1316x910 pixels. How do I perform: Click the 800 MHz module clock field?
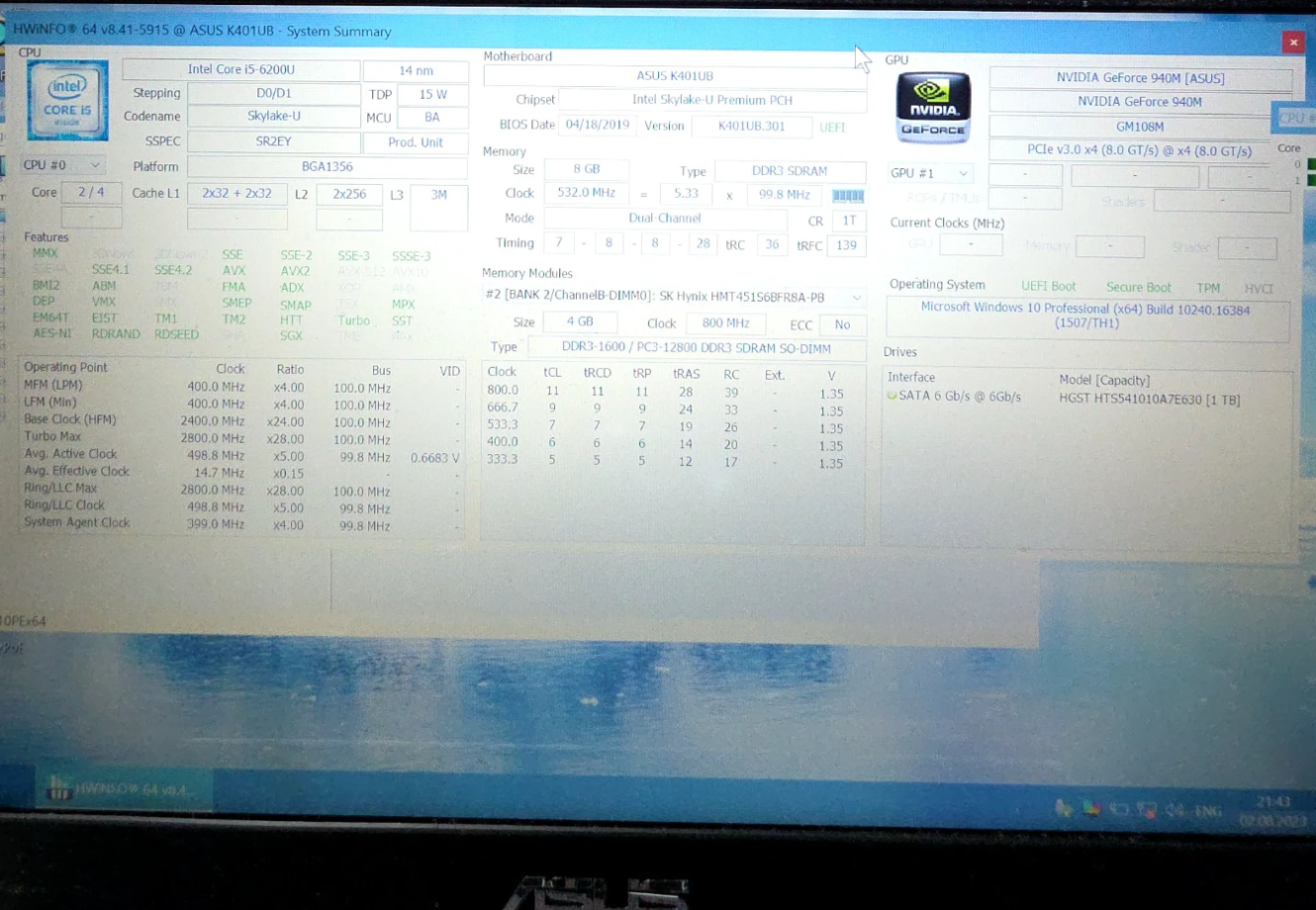(x=725, y=323)
